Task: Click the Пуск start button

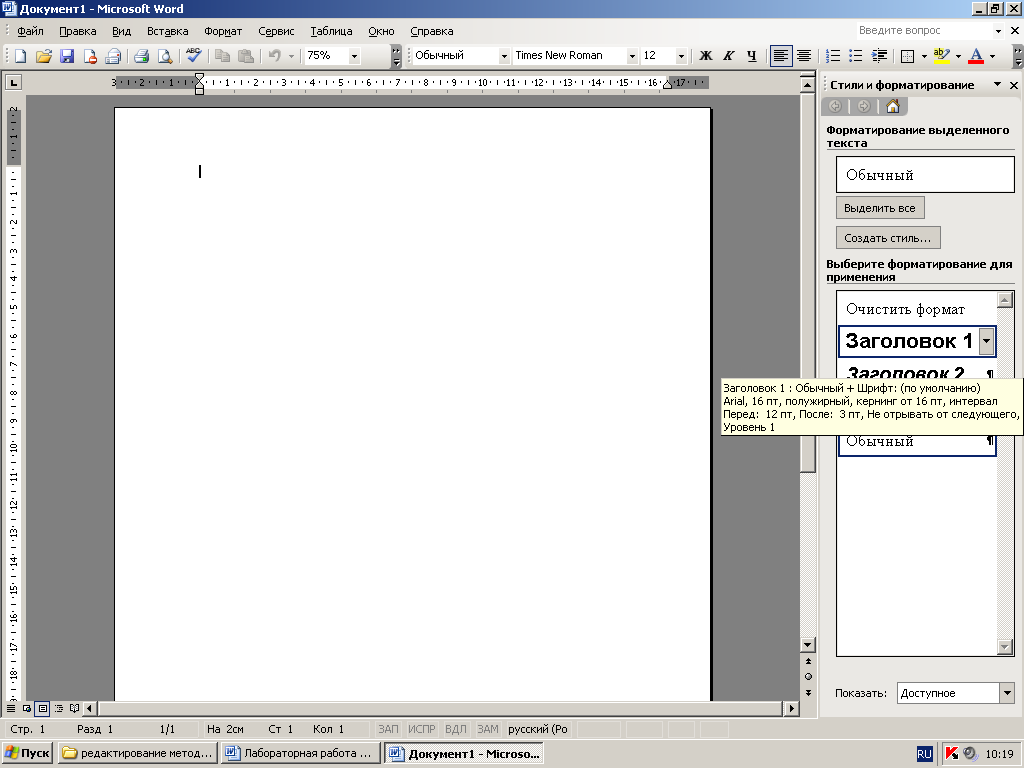Action: 27,753
